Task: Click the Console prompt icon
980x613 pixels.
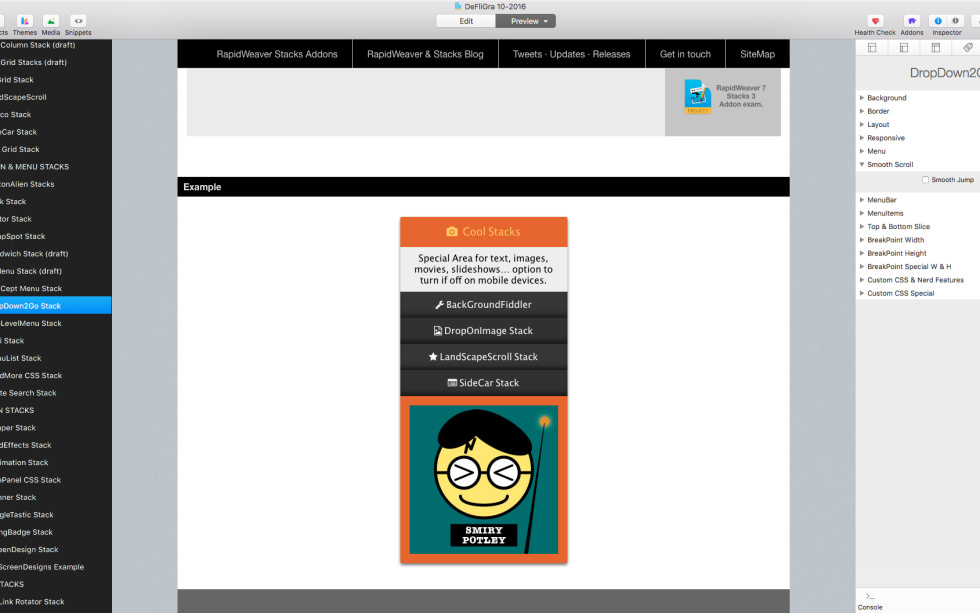Action: [x=870, y=597]
